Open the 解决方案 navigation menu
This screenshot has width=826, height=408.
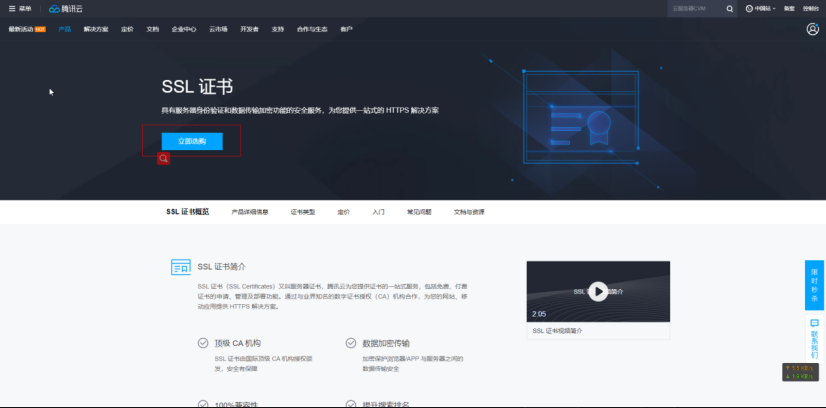(x=96, y=29)
